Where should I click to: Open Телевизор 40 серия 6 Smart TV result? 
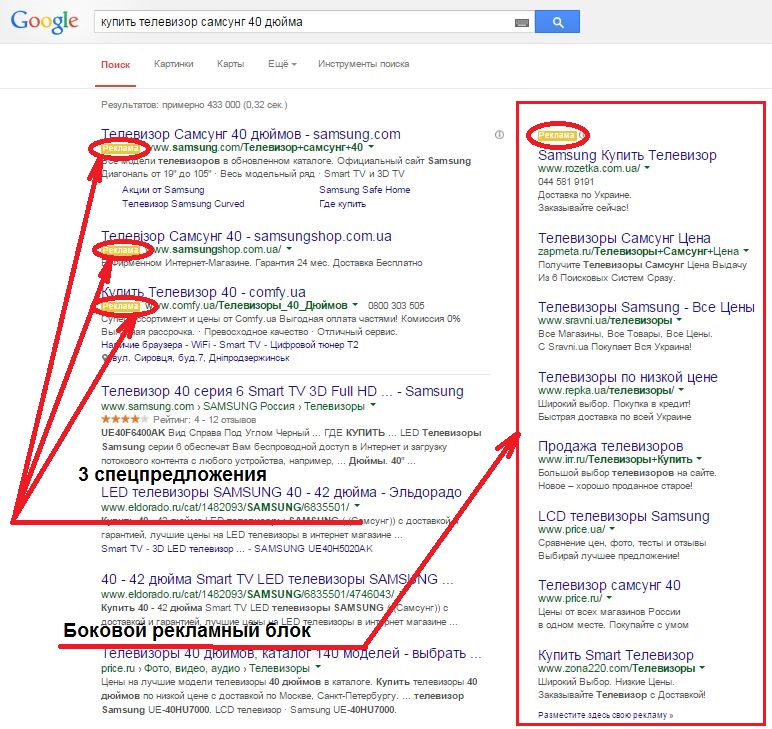pyautogui.click(x=282, y=391)
